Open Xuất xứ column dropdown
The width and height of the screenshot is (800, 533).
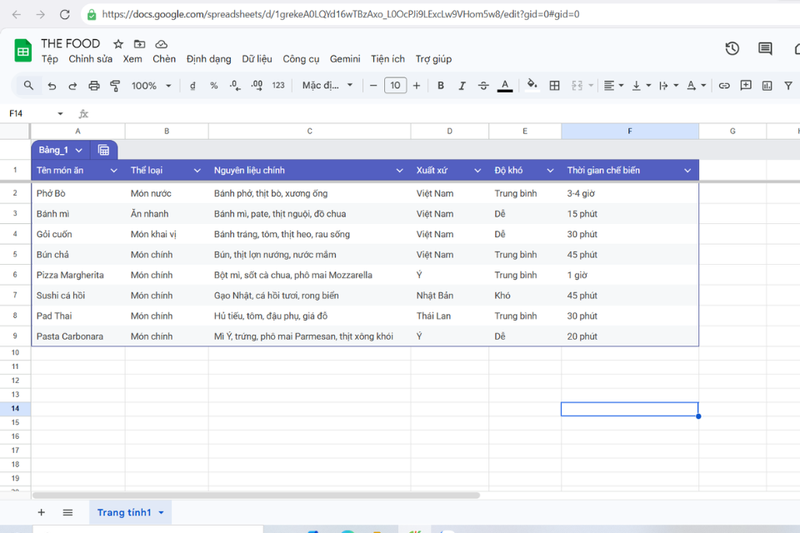pyautogui.click(x=478, y=170)
